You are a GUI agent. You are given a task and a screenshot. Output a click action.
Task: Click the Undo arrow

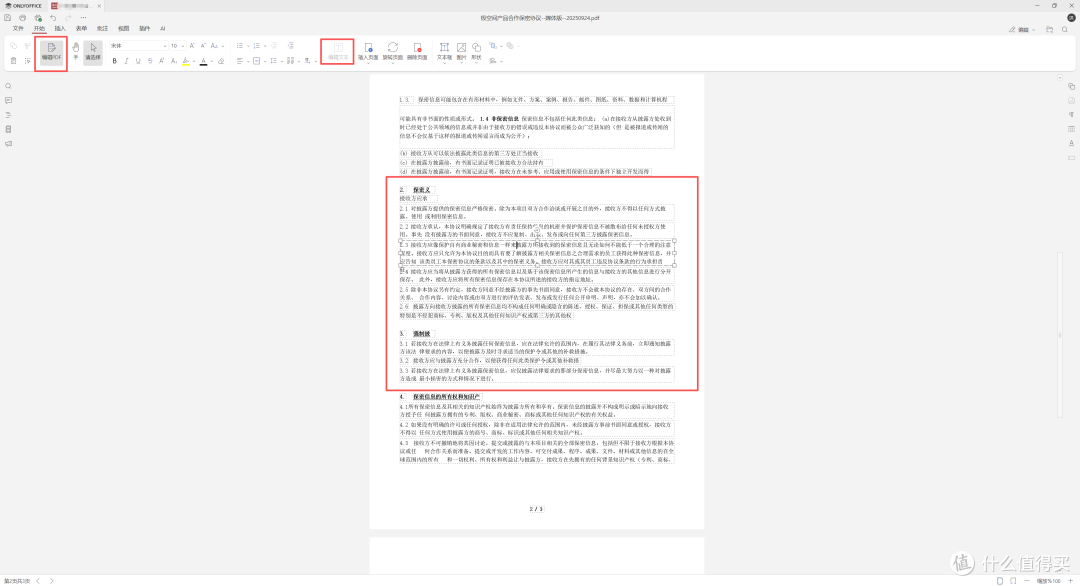53,18
